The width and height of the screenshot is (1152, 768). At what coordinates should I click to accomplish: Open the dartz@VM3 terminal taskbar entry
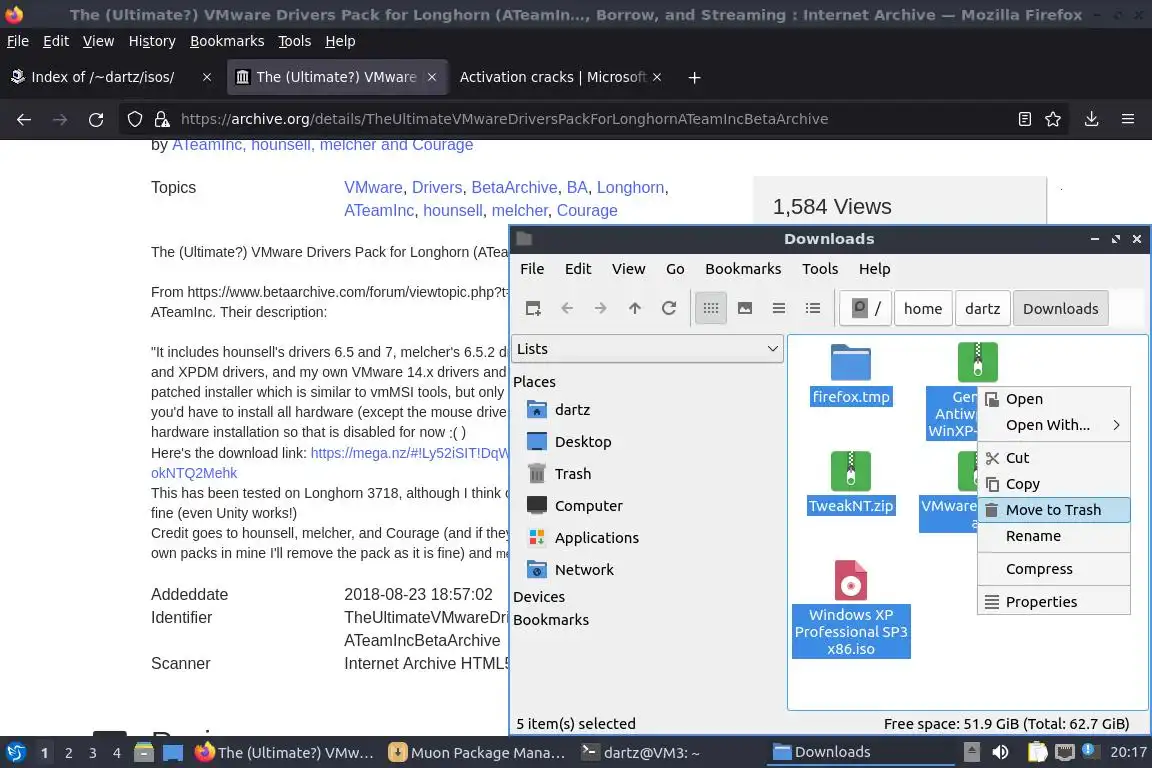click(641, 753)
